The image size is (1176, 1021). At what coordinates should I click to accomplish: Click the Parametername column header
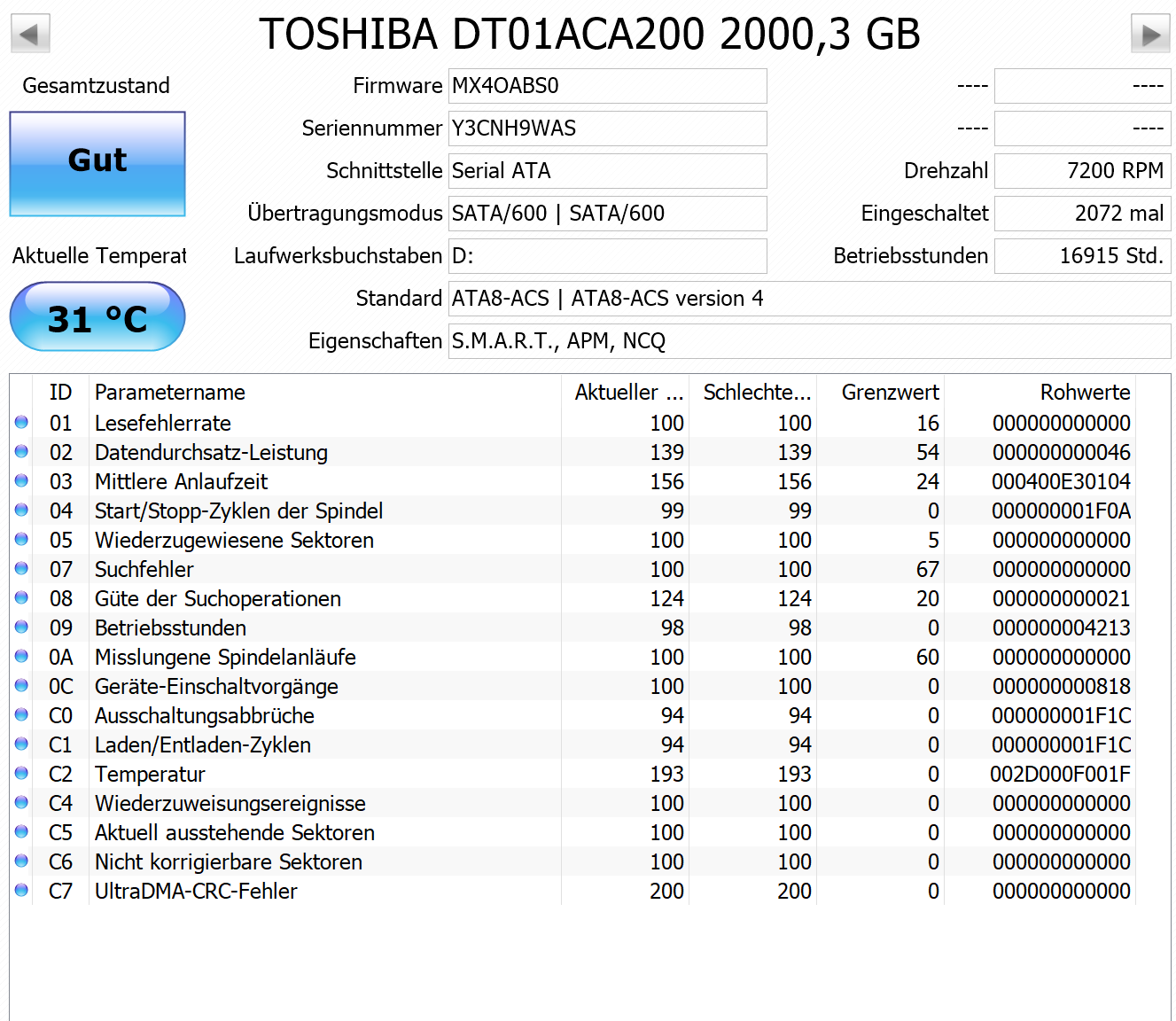tap(325, 393)
